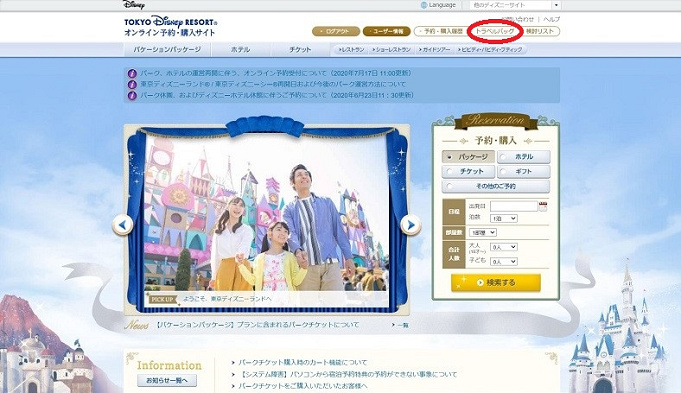Select the チケット radio option

click(468, 172)
